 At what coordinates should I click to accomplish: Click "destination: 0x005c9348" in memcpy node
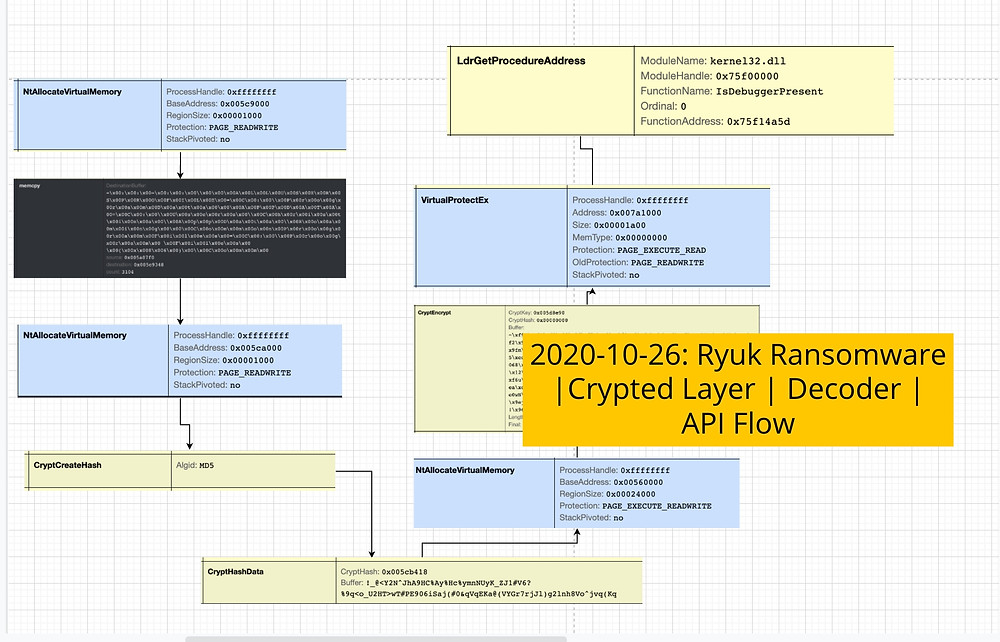point(135,265)
